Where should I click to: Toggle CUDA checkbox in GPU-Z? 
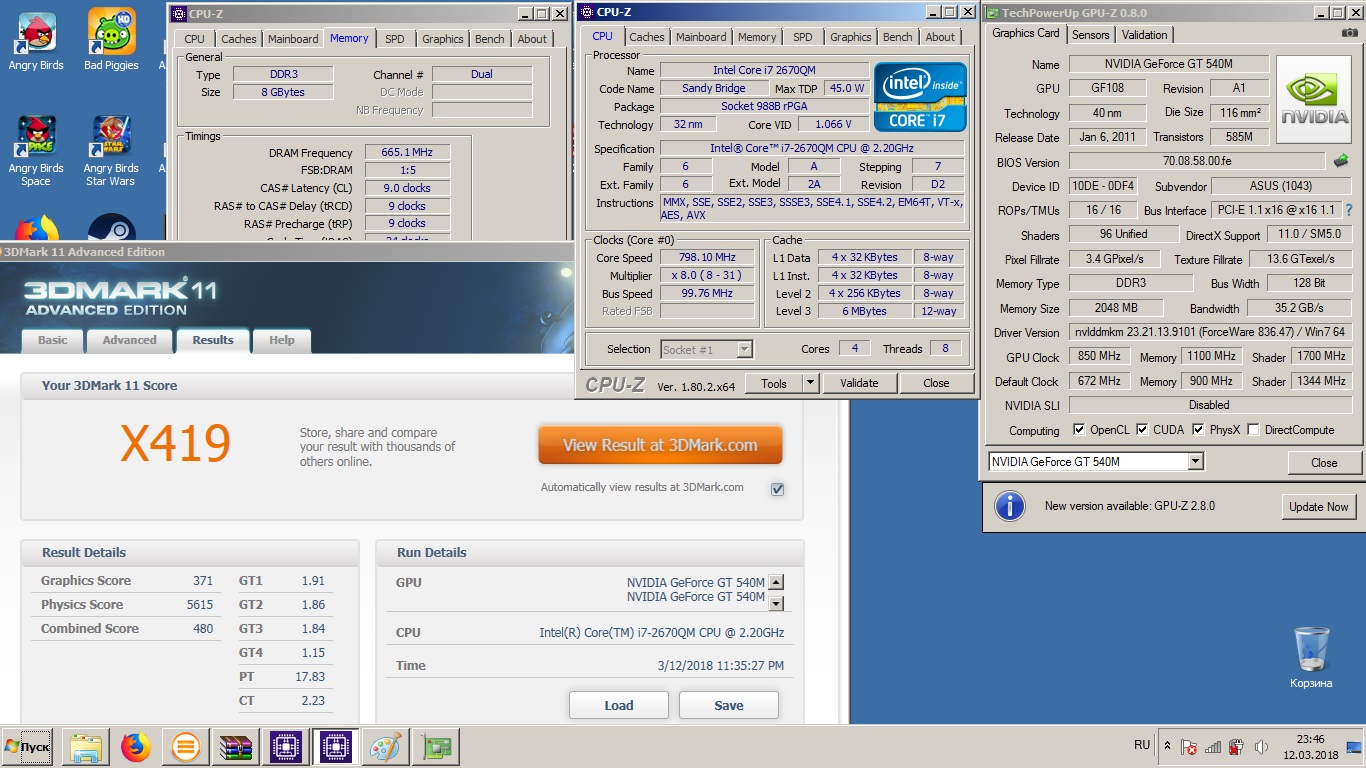pos(1143,430)
